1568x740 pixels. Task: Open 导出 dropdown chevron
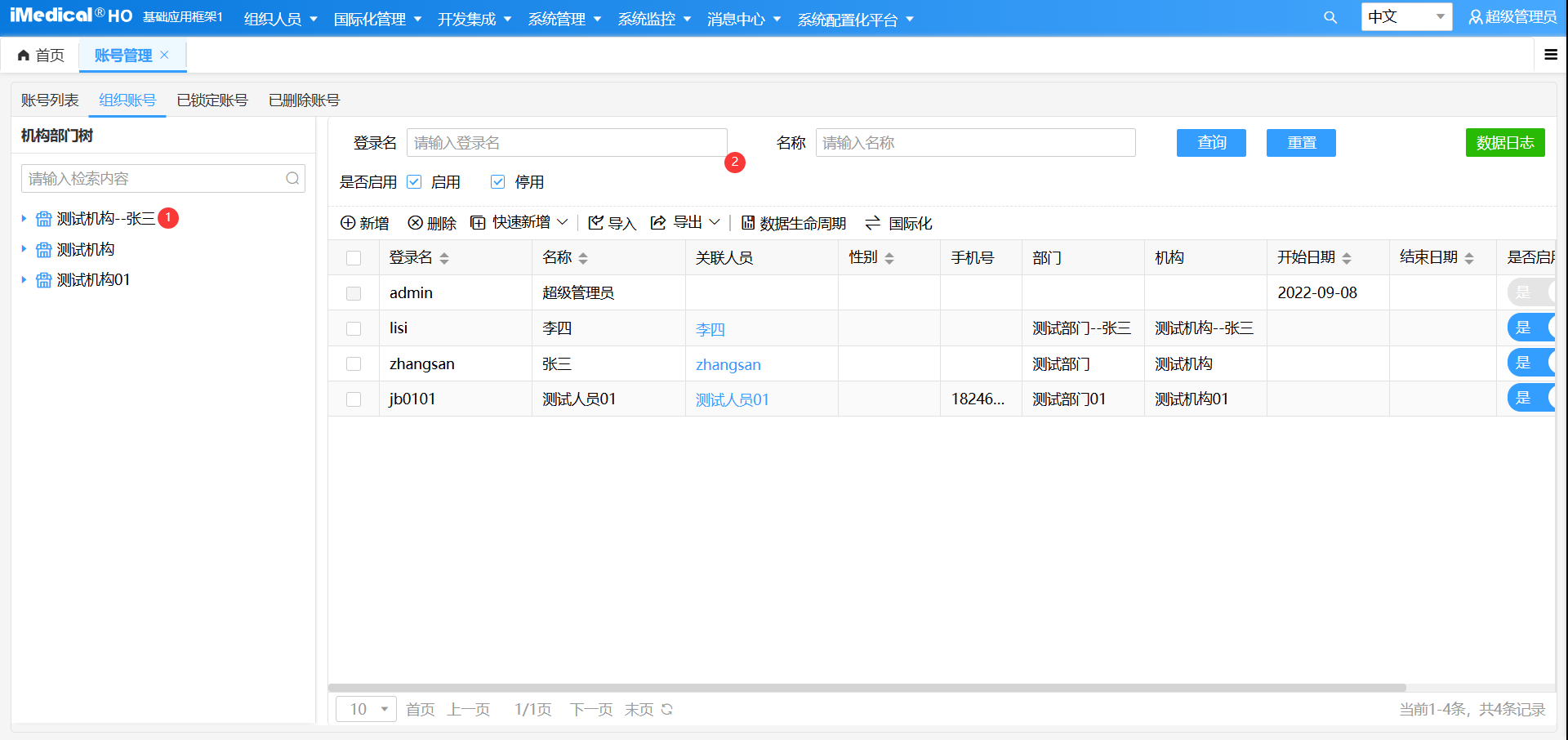tap(715, 222)
